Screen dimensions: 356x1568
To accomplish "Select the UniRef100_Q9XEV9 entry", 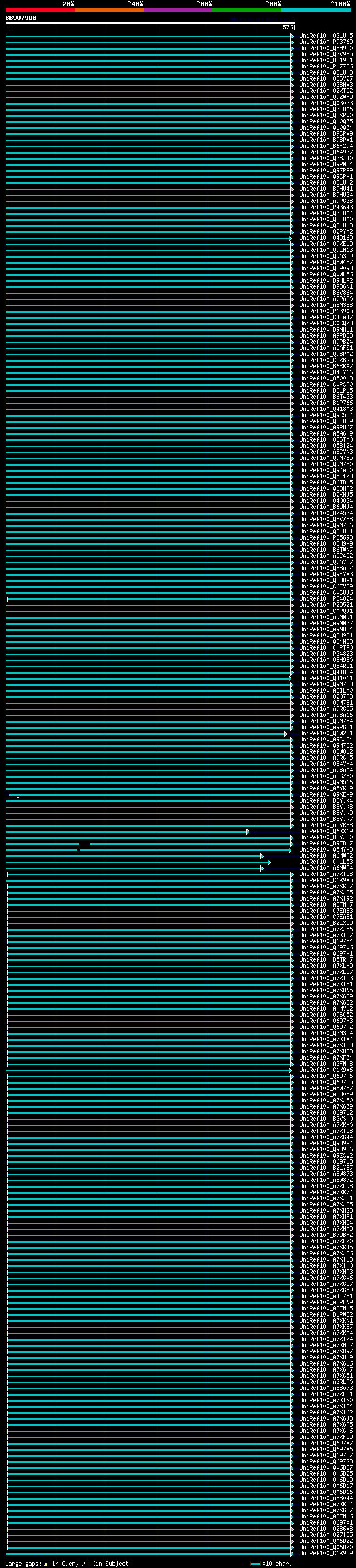I will 326,794.
